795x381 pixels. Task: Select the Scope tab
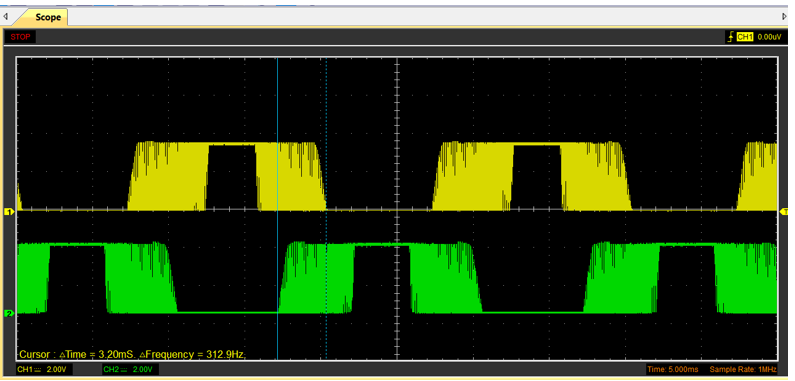[42, 17]
